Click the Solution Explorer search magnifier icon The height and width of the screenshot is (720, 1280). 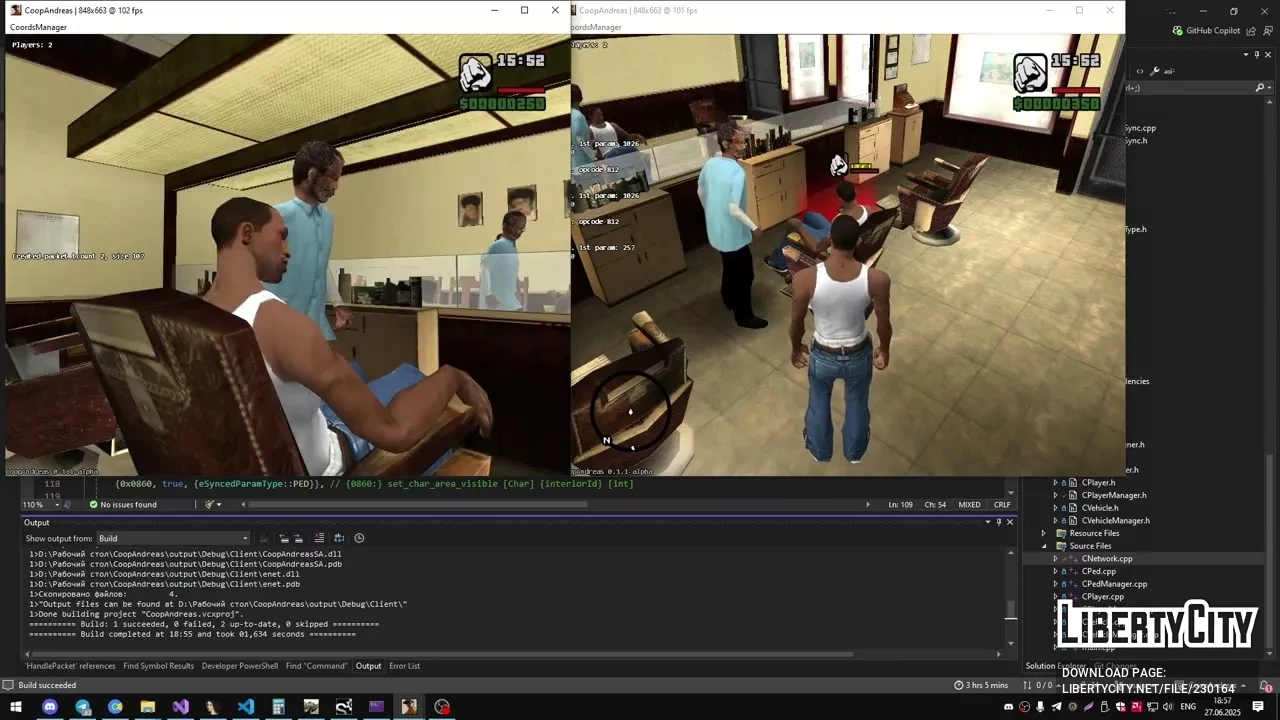click(1259, 88)
